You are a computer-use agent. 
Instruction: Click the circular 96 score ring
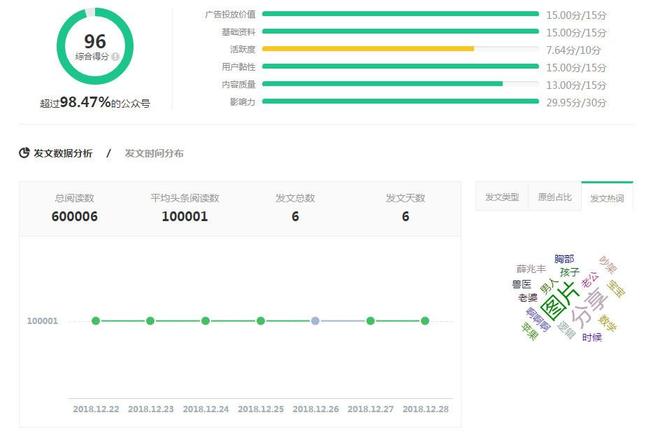tap(95, 46)
